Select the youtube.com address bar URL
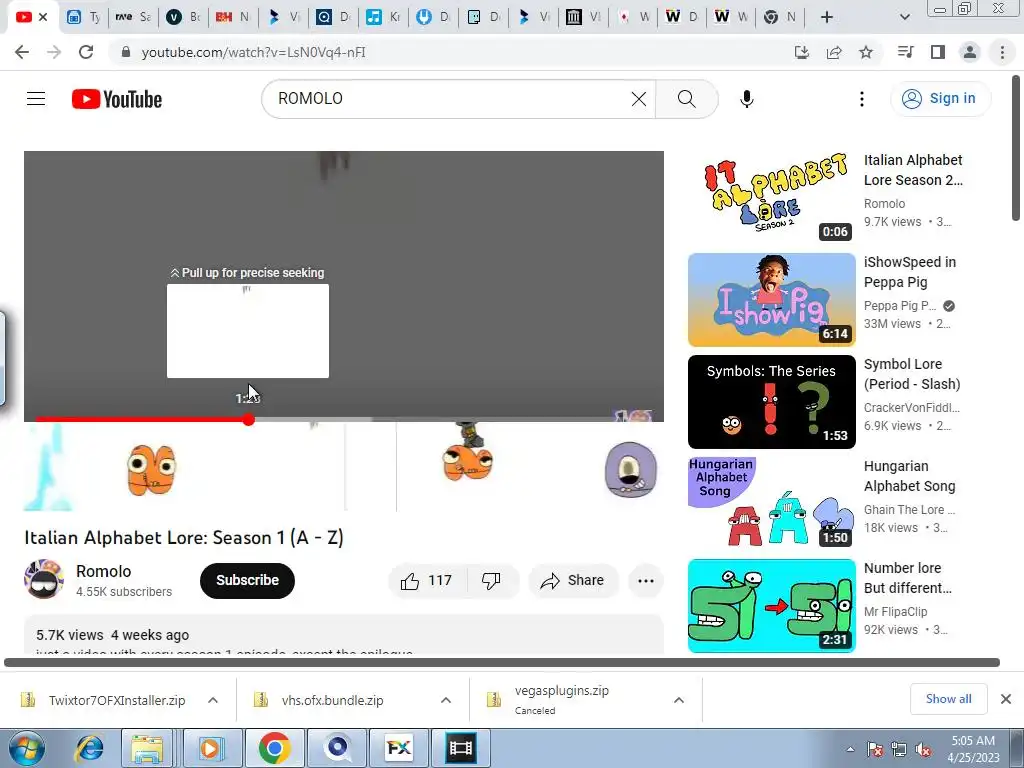The image size is (1024, 768). click(253, 52)
